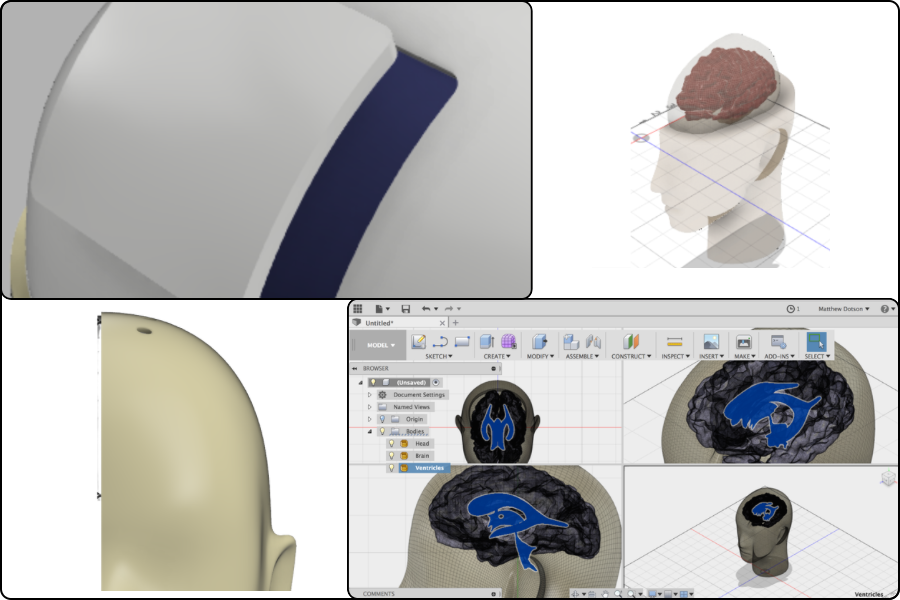
Task: Expand the Origin node
Action: (x=370, y=419)
